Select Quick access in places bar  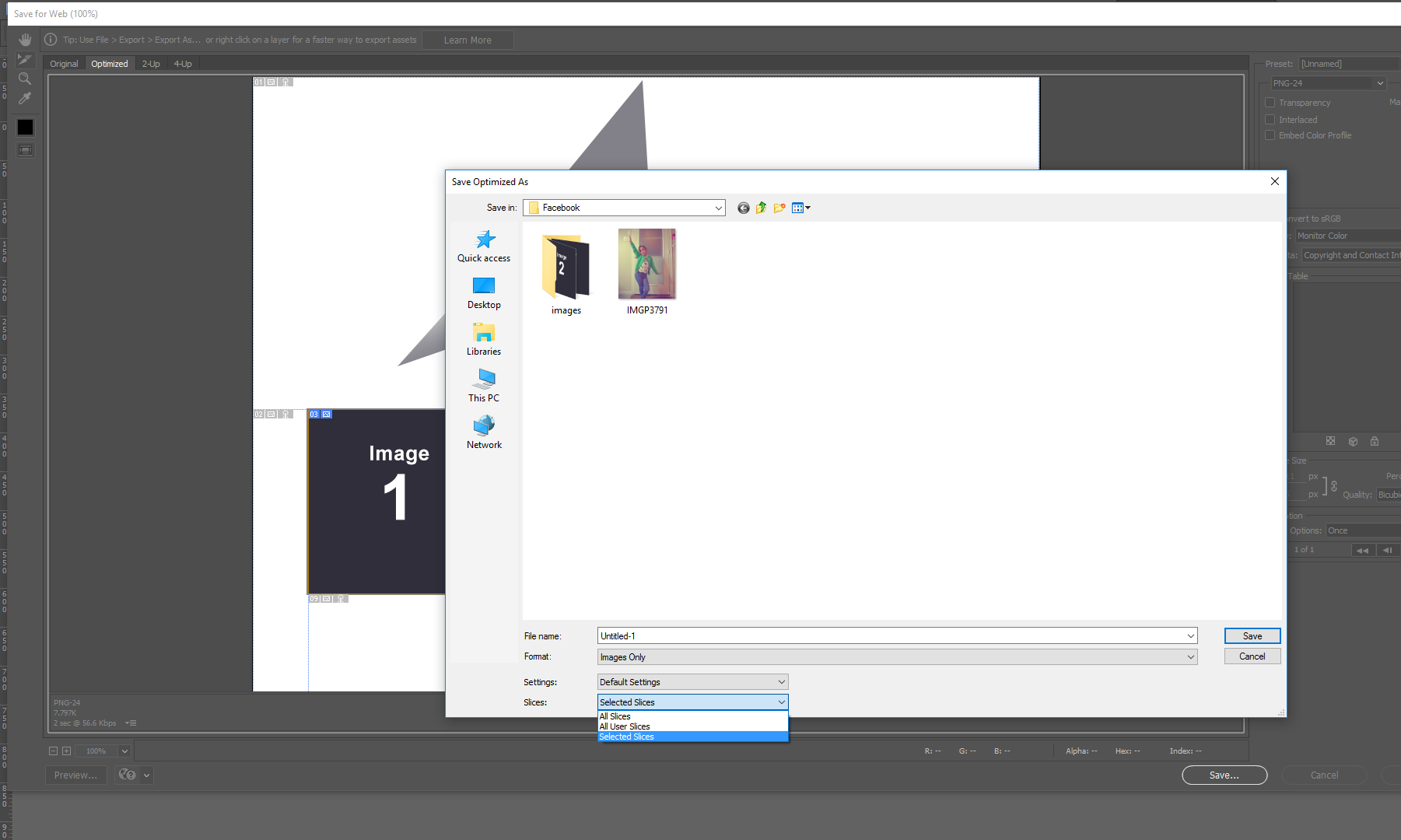(484, 246)
